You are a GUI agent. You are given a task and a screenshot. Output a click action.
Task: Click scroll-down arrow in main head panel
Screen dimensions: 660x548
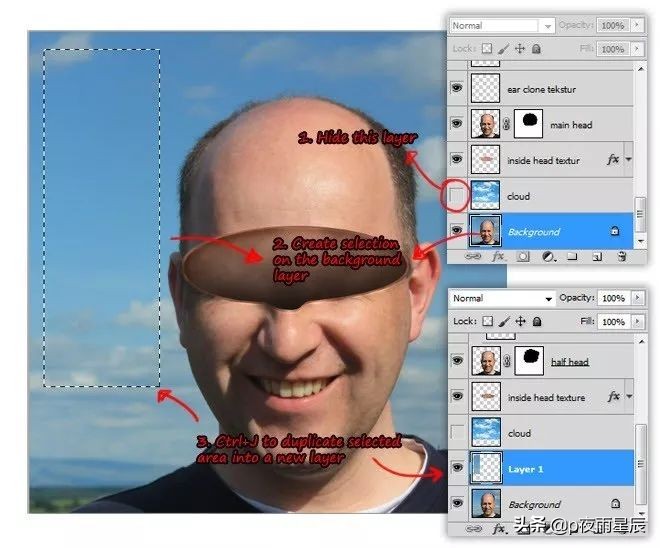641,242
